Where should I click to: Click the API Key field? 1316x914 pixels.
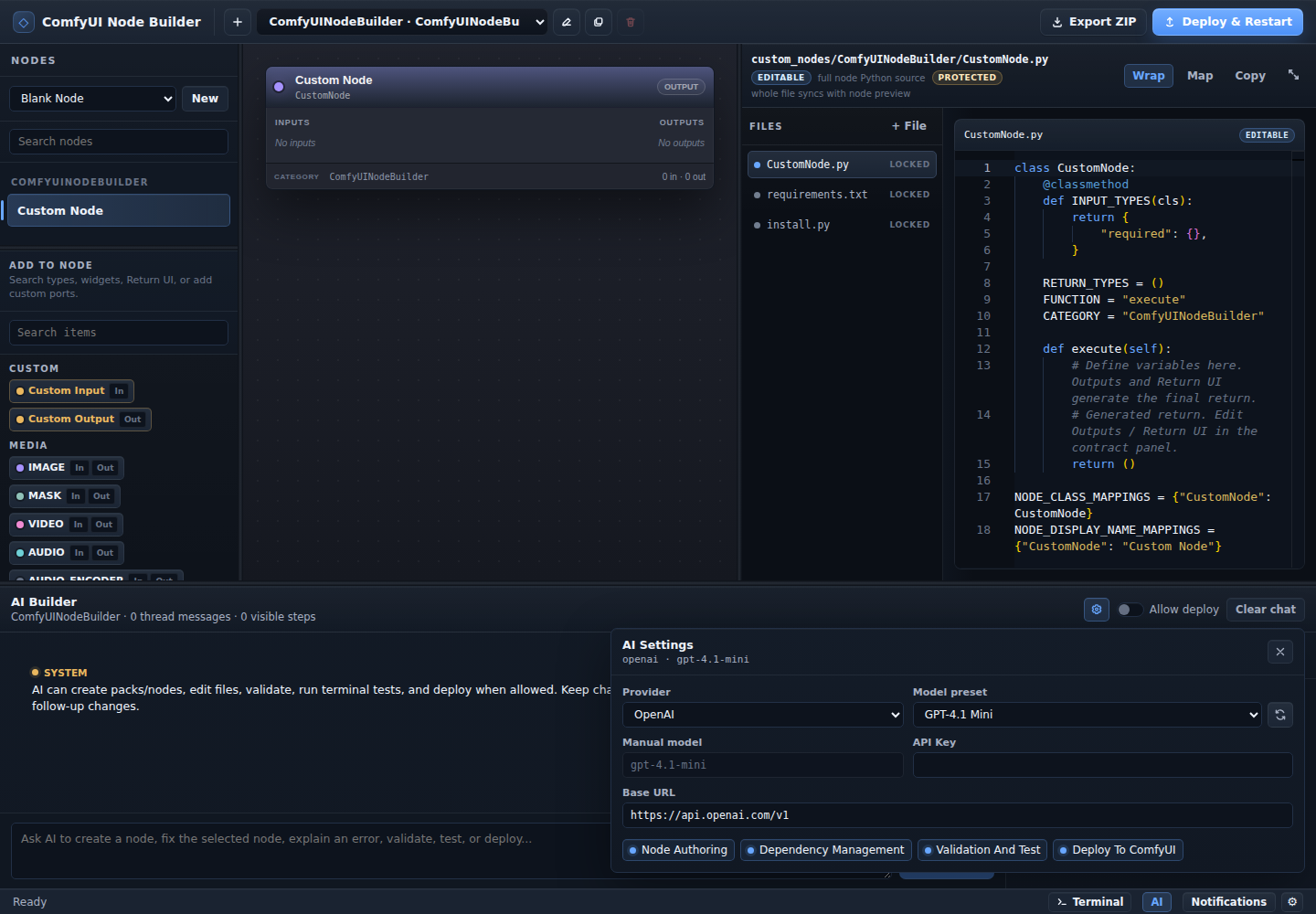[1102, 765]
